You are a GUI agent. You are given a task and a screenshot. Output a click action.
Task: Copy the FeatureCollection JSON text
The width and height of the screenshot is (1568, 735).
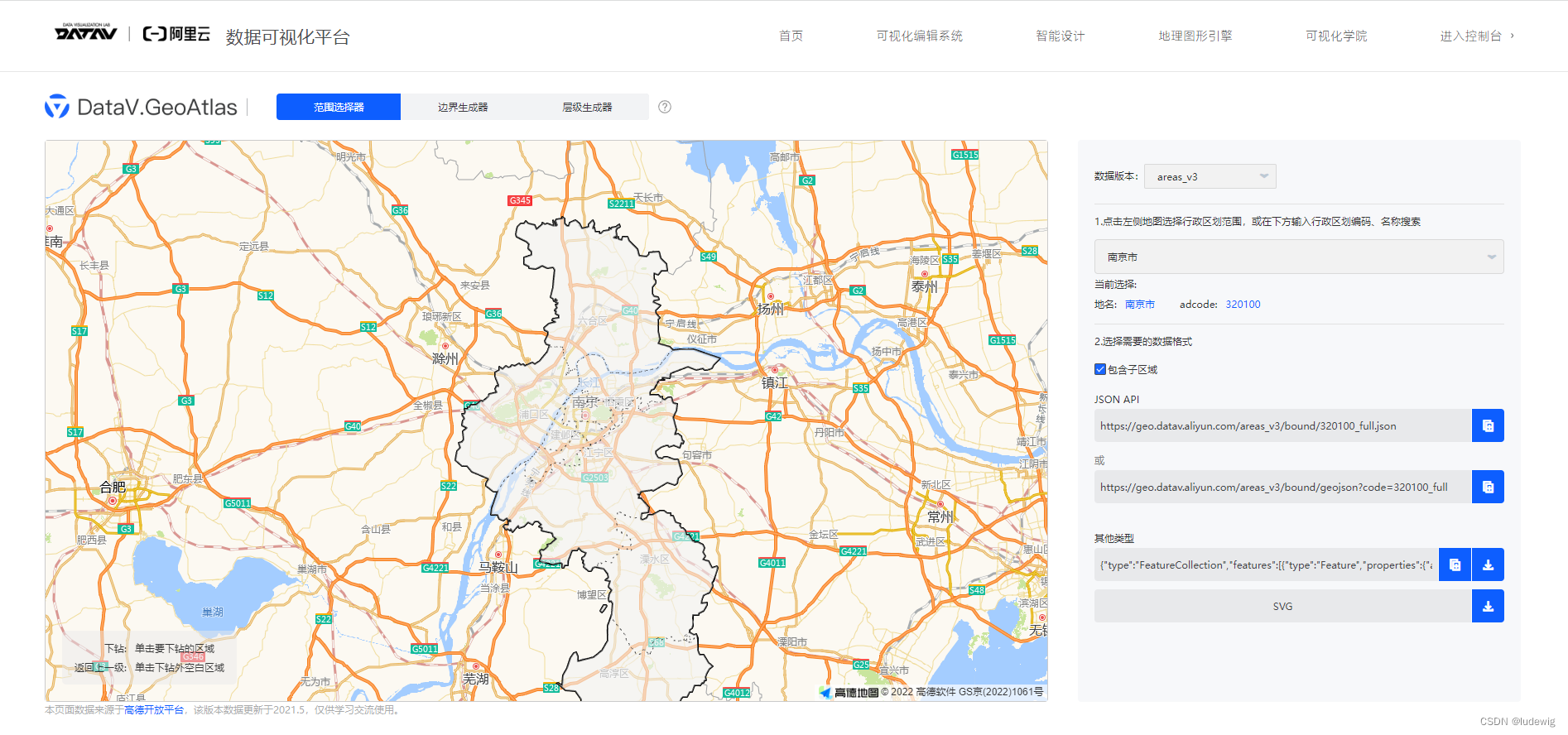1455,564
